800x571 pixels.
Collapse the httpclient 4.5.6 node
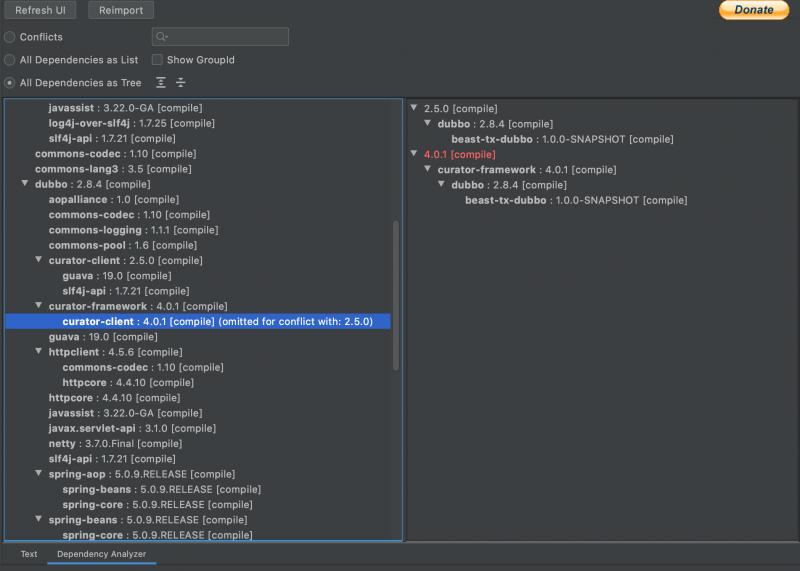click(x=38, y=352)
